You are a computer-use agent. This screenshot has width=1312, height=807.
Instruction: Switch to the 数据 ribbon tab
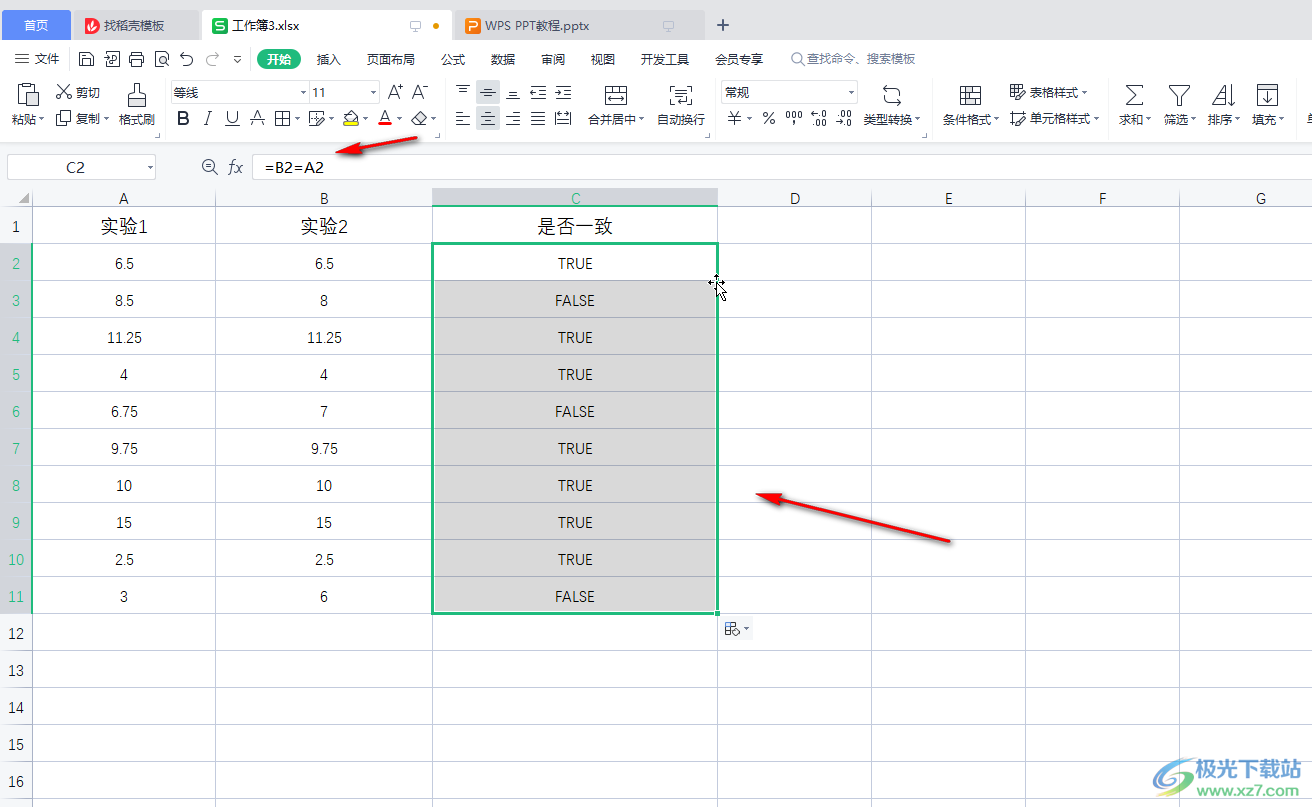point(503,59)
